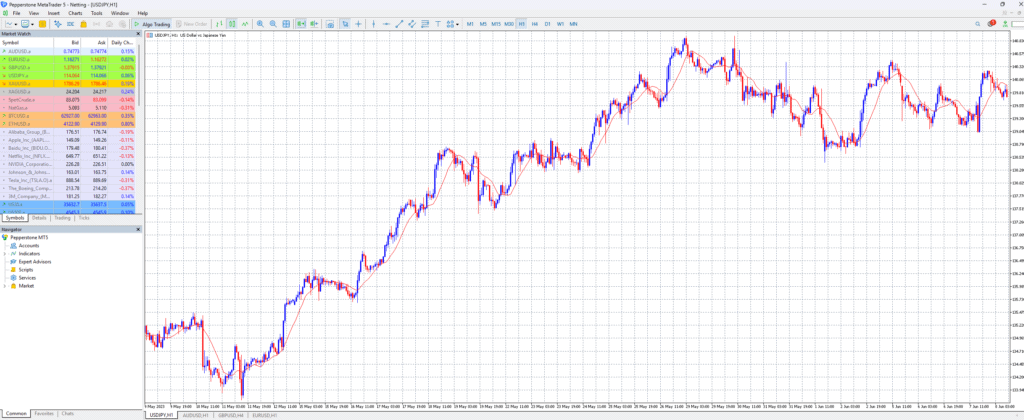Select the BTCUSD.a row in Market Watch

click(x=69, y=116)
